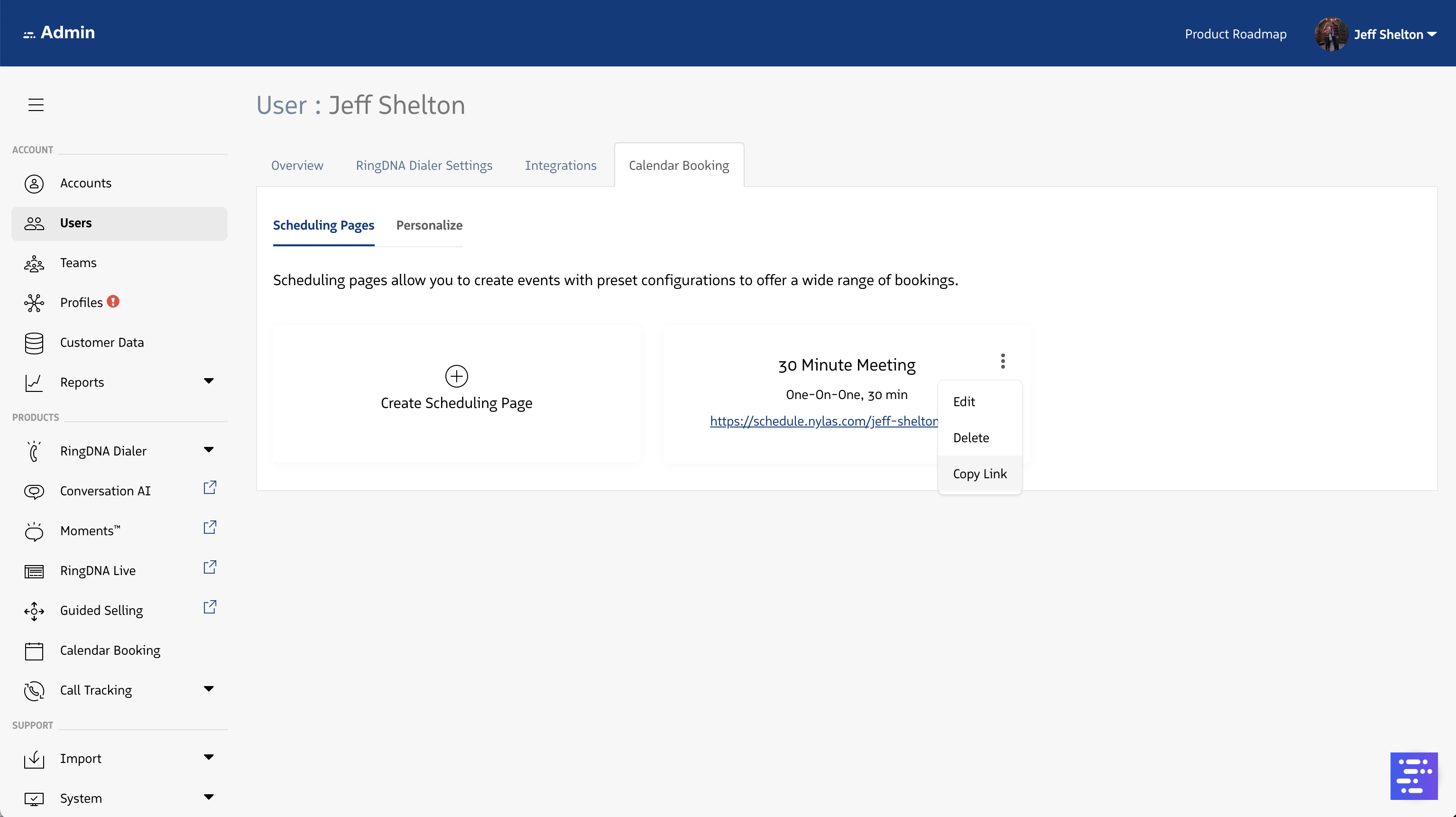Expand the Call Tracking submenu

[x=209, y=688]
